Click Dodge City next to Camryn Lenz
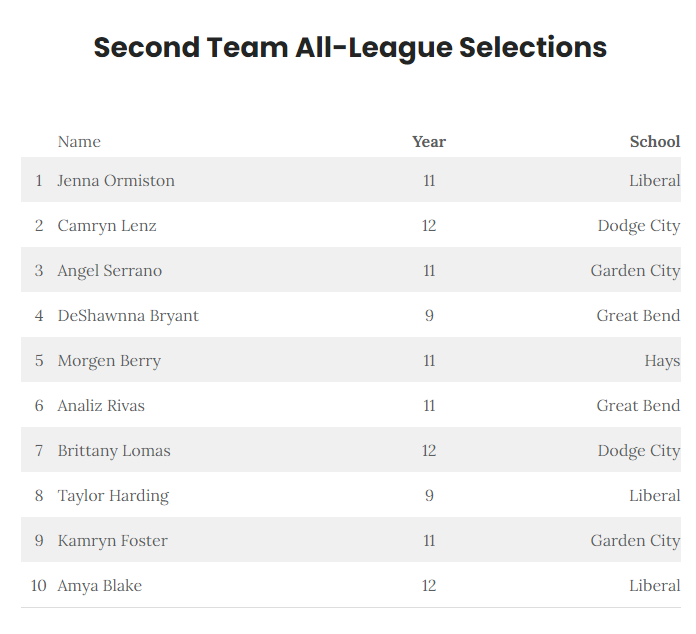The width and height of the screenshot is (696, 634). tap(639, 226)
